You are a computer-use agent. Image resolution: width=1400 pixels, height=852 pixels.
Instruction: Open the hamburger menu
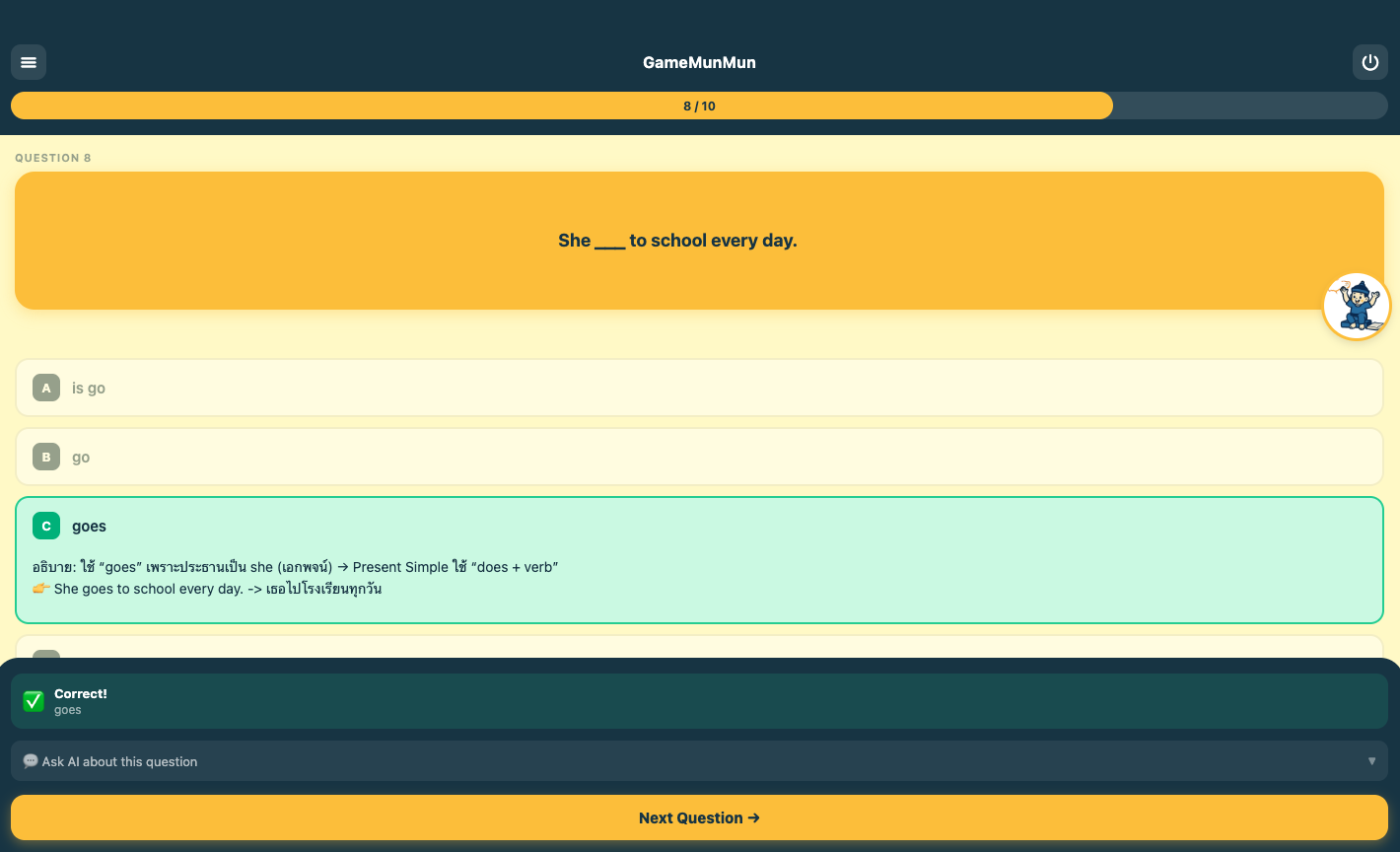[29, 62]
